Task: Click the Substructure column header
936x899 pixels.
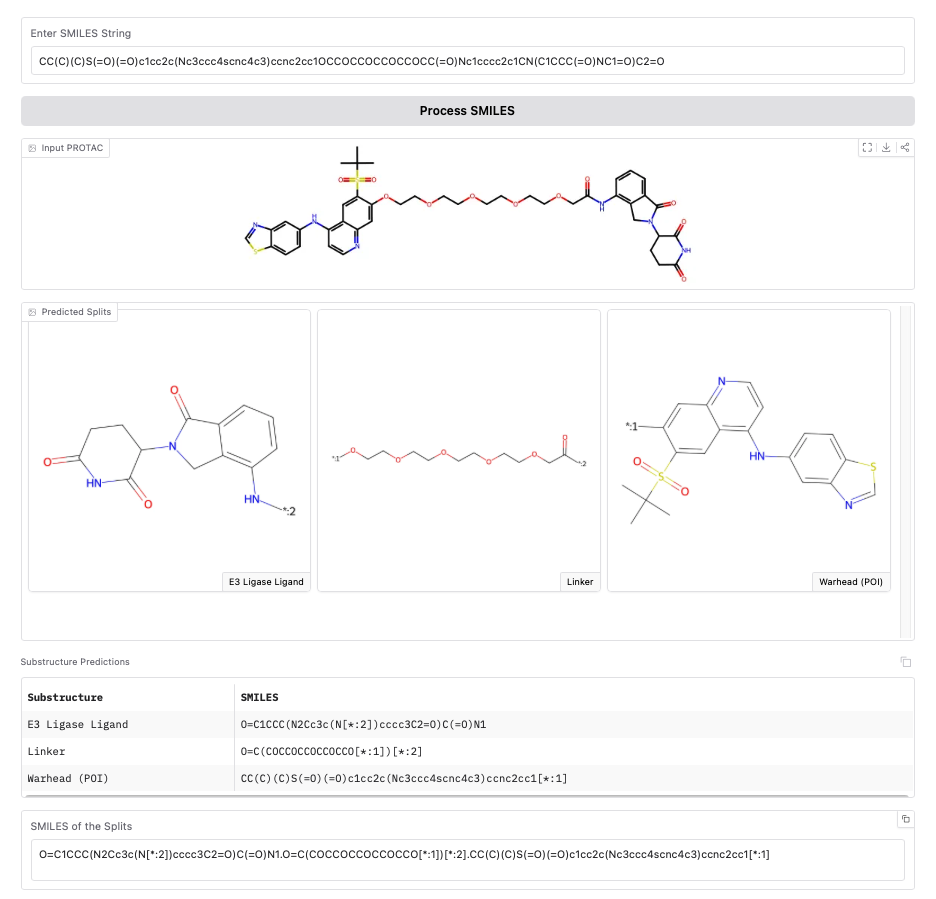Action: (65, 697)
